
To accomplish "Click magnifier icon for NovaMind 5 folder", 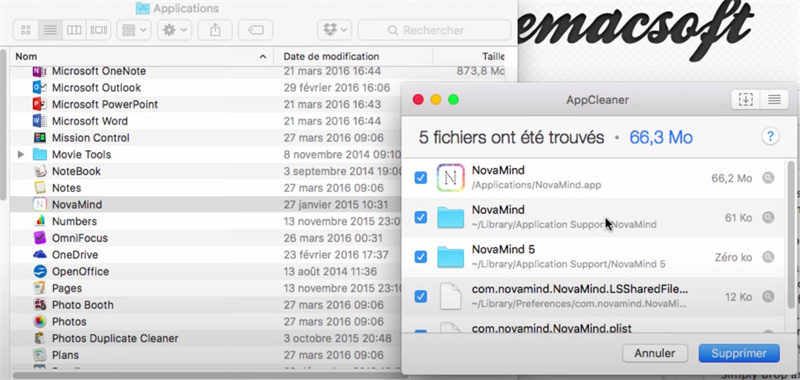I will point(768,257).
